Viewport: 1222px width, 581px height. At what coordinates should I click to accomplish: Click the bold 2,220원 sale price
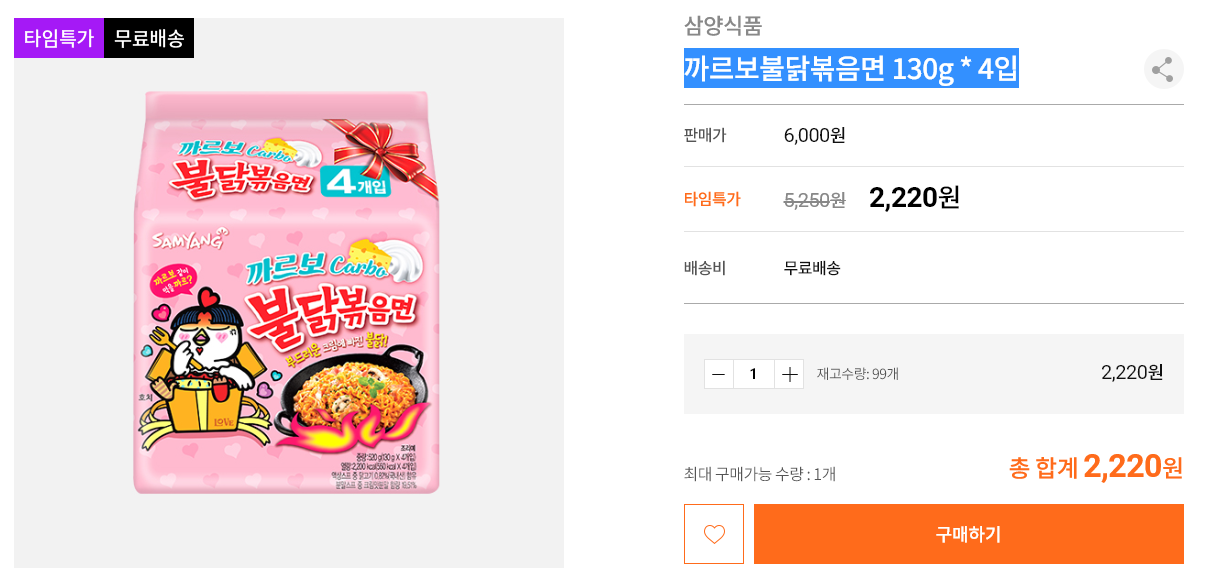[x=914, y=197]
